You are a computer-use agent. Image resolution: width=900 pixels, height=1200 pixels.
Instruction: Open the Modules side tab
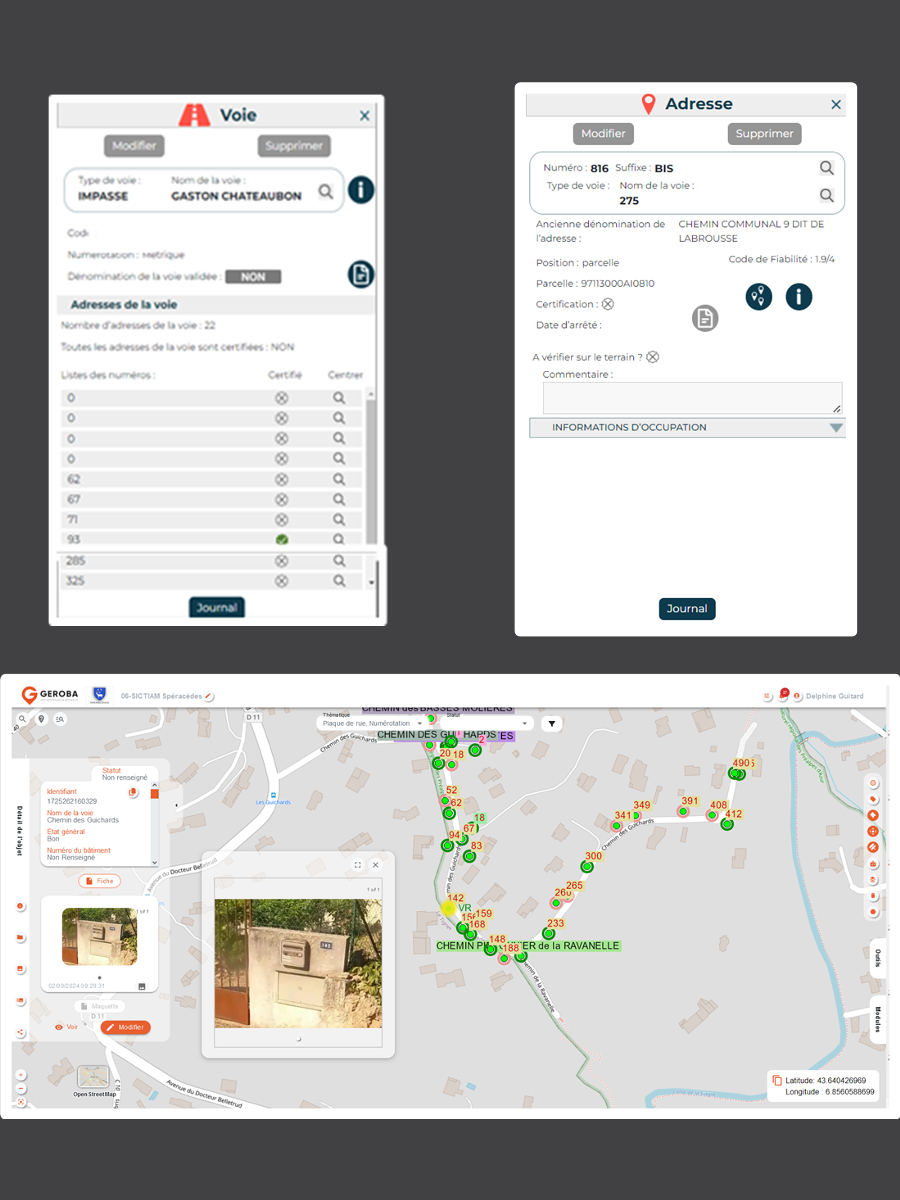pos(877,1019)
